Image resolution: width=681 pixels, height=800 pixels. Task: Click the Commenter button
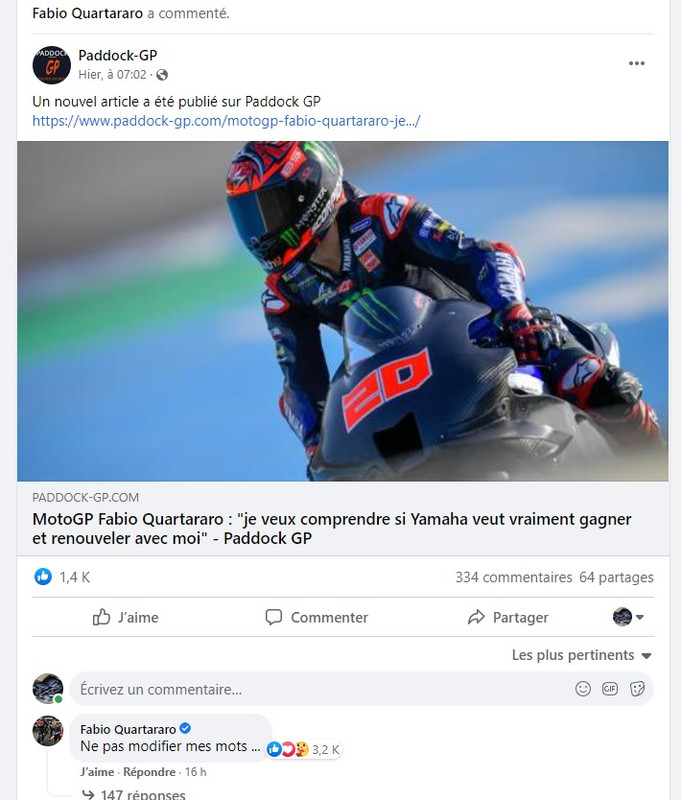coord(316,617)
